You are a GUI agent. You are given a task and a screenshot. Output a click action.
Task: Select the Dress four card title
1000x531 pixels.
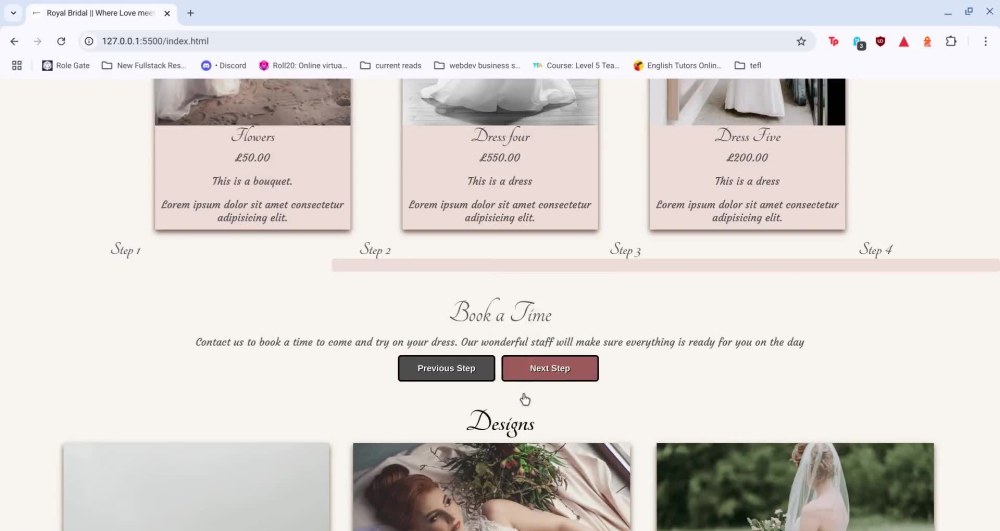(x=501, y=136)
